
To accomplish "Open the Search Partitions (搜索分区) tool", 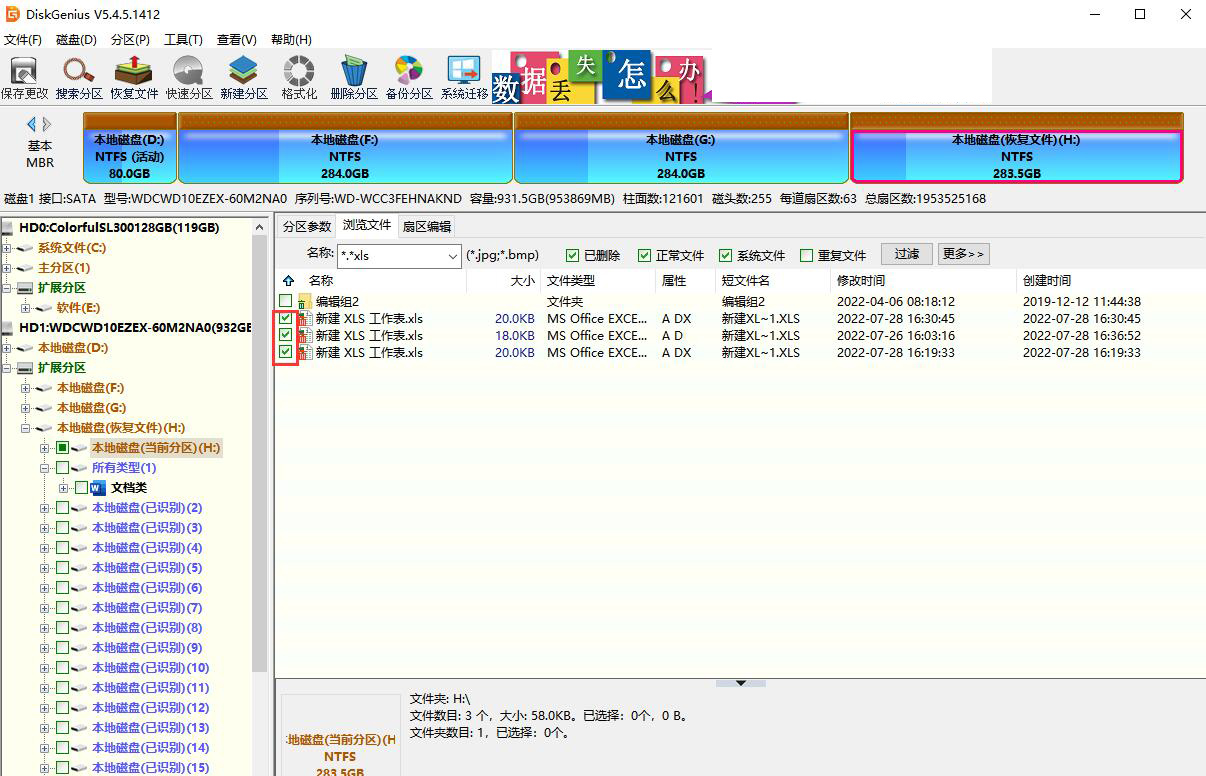I will [x=79, y=78].
